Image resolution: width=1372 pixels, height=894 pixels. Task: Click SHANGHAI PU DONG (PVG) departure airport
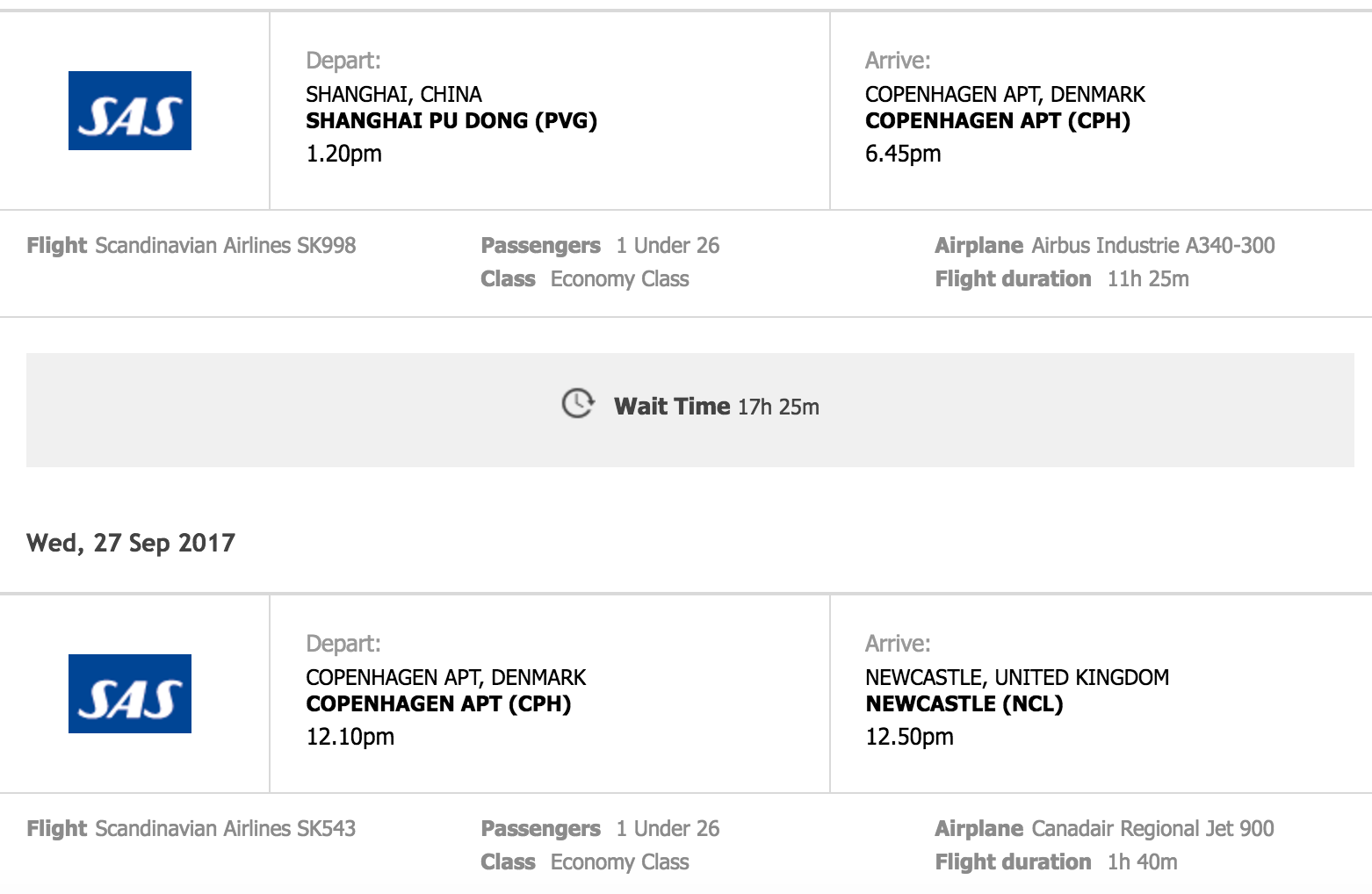(x=451, y=121)
